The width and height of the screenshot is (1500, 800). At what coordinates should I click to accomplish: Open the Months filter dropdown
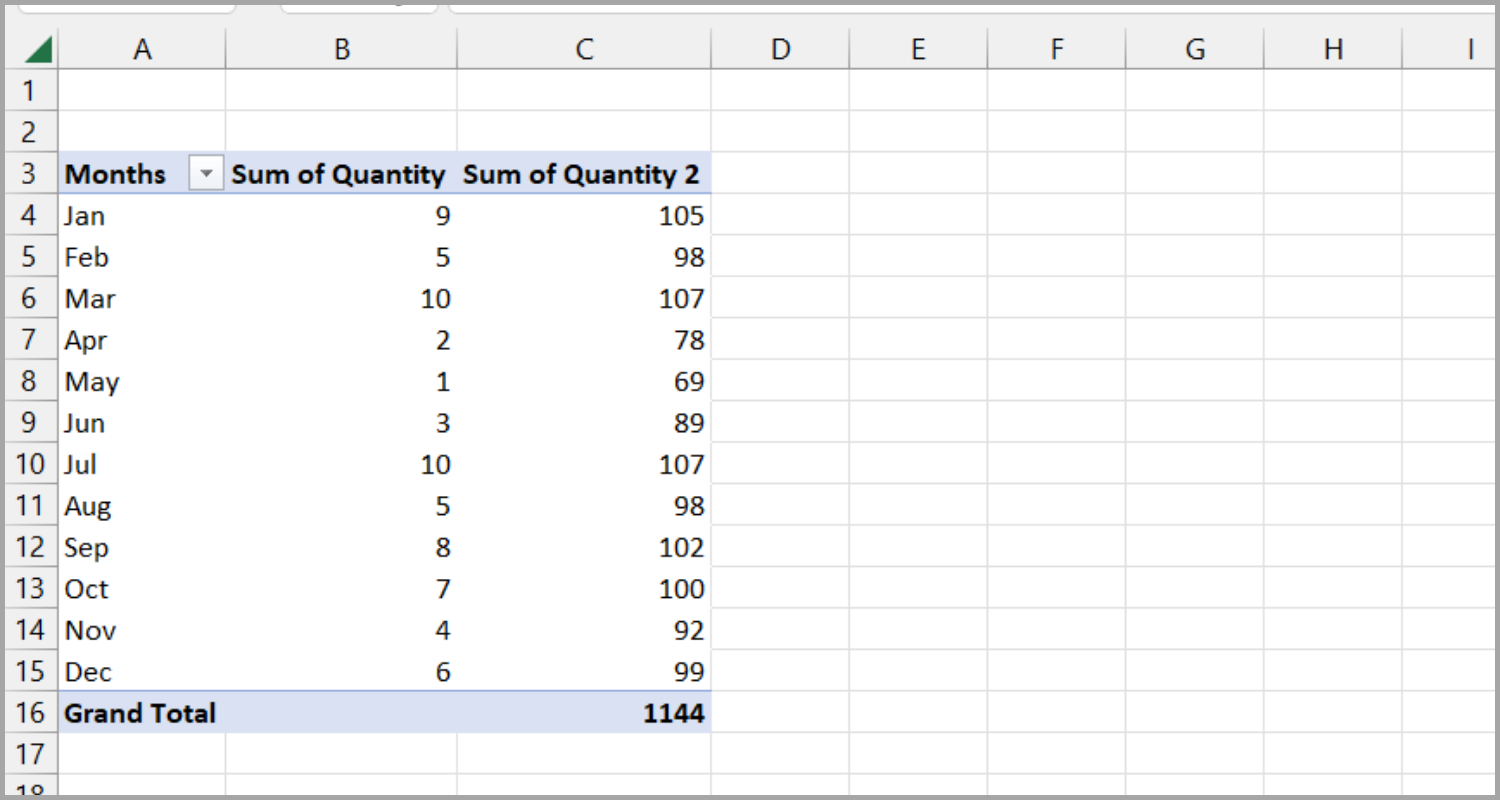point(206,173)
